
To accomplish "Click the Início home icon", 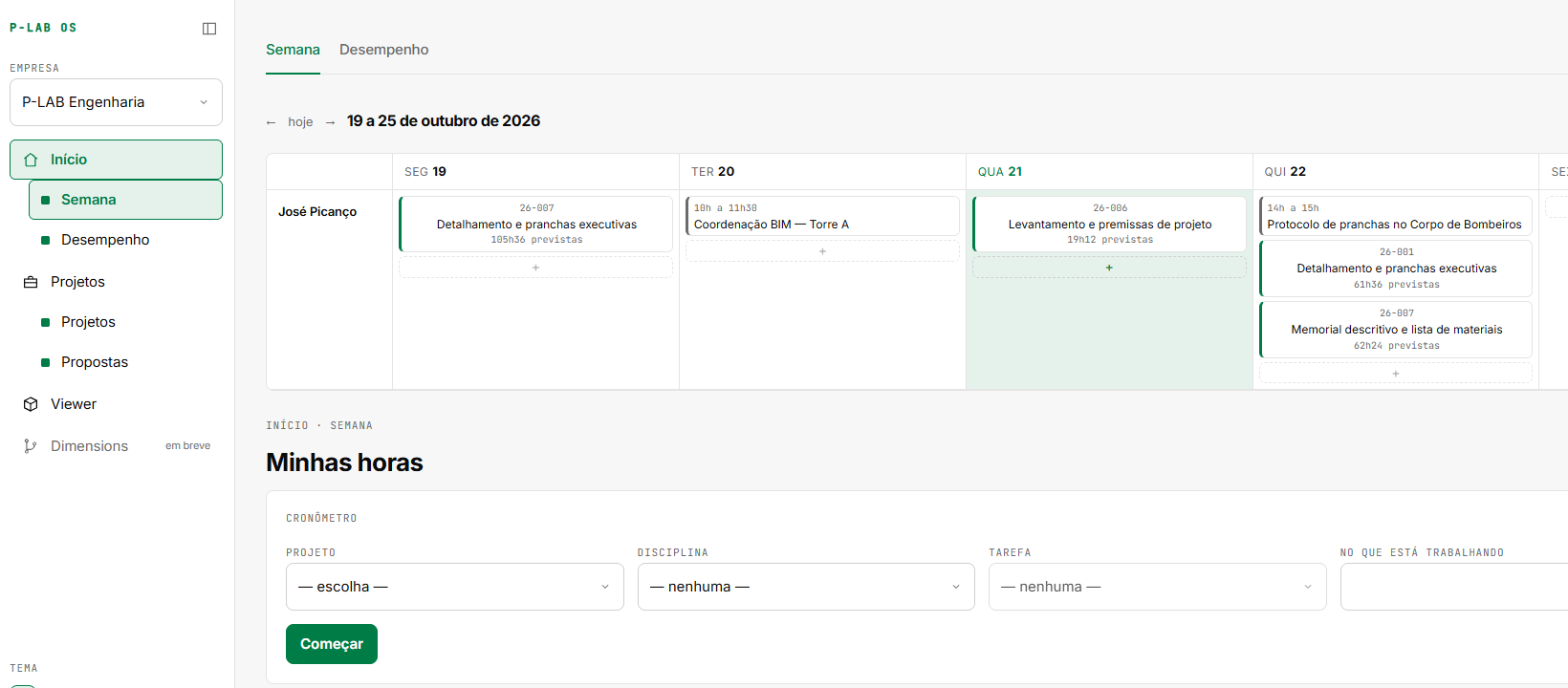I will [x=31, y=160].
